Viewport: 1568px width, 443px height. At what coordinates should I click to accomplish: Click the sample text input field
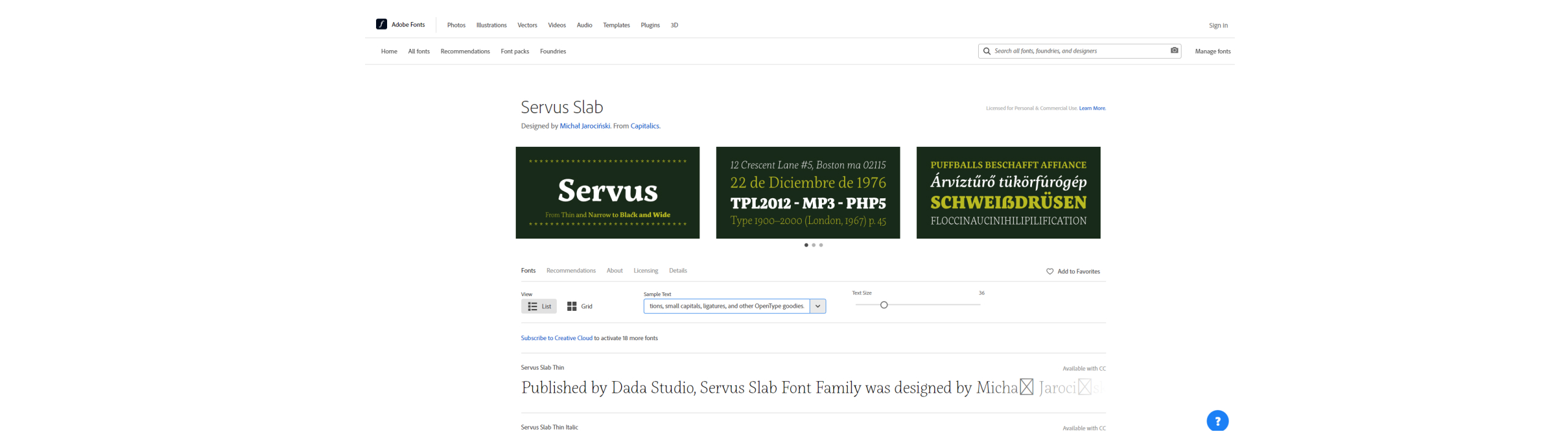click(726, 307)
